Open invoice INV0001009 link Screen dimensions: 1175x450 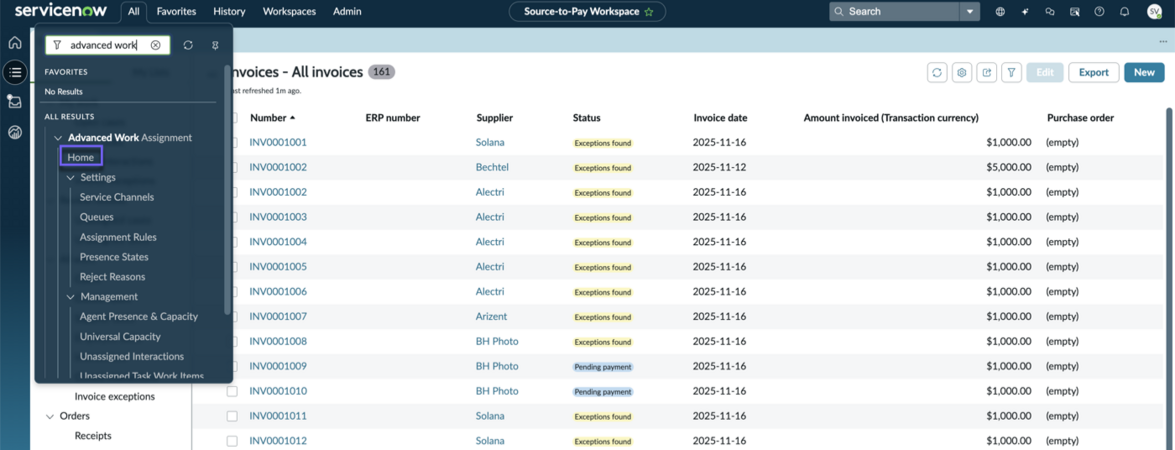pyautogui.click(x=278, y=367)
